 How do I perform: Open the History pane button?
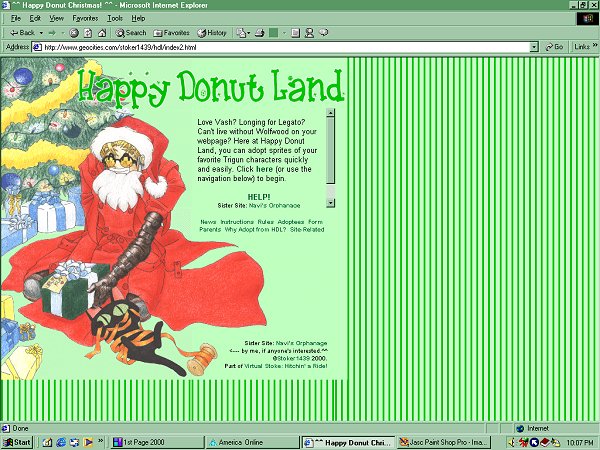tap(212, 33)
